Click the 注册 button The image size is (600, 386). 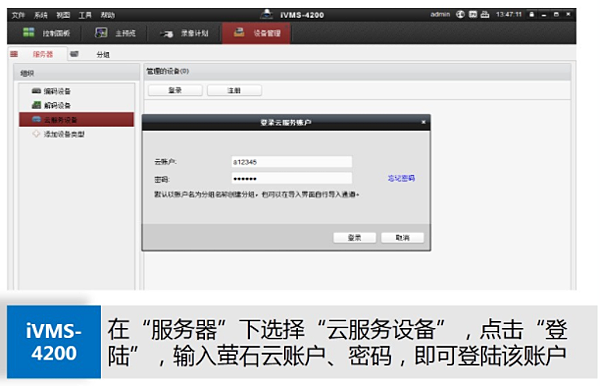pyautogui.click(x=234, y=90)
